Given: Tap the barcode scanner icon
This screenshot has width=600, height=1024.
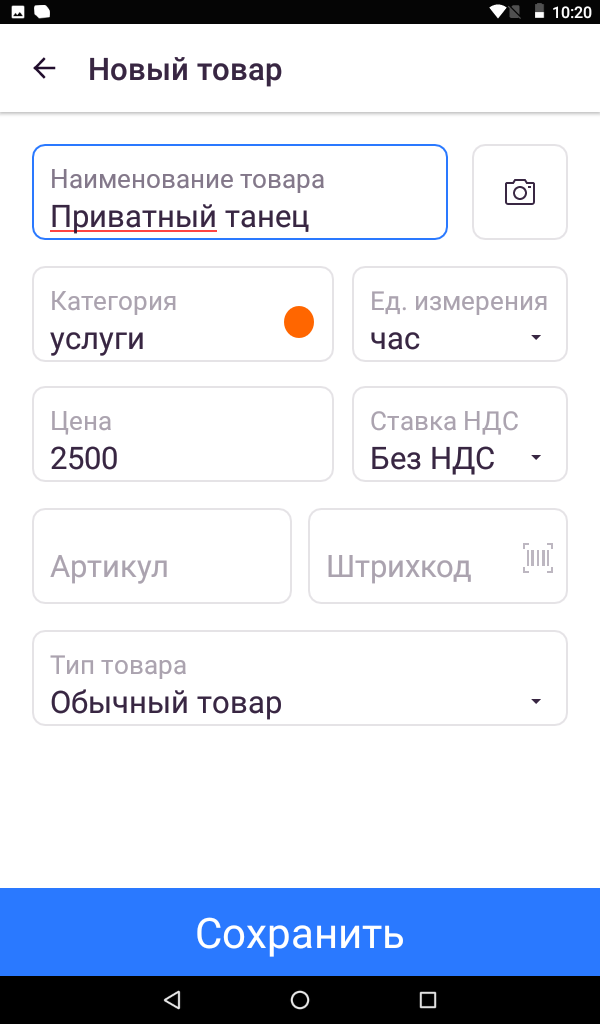Looking at the screenshot, I should coord(538,557).
